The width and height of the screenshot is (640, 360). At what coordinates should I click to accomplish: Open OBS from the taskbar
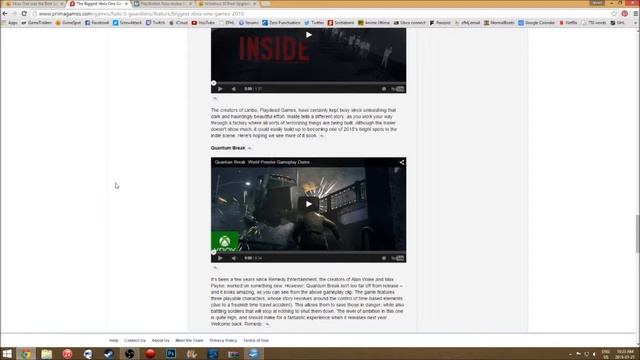129,354
